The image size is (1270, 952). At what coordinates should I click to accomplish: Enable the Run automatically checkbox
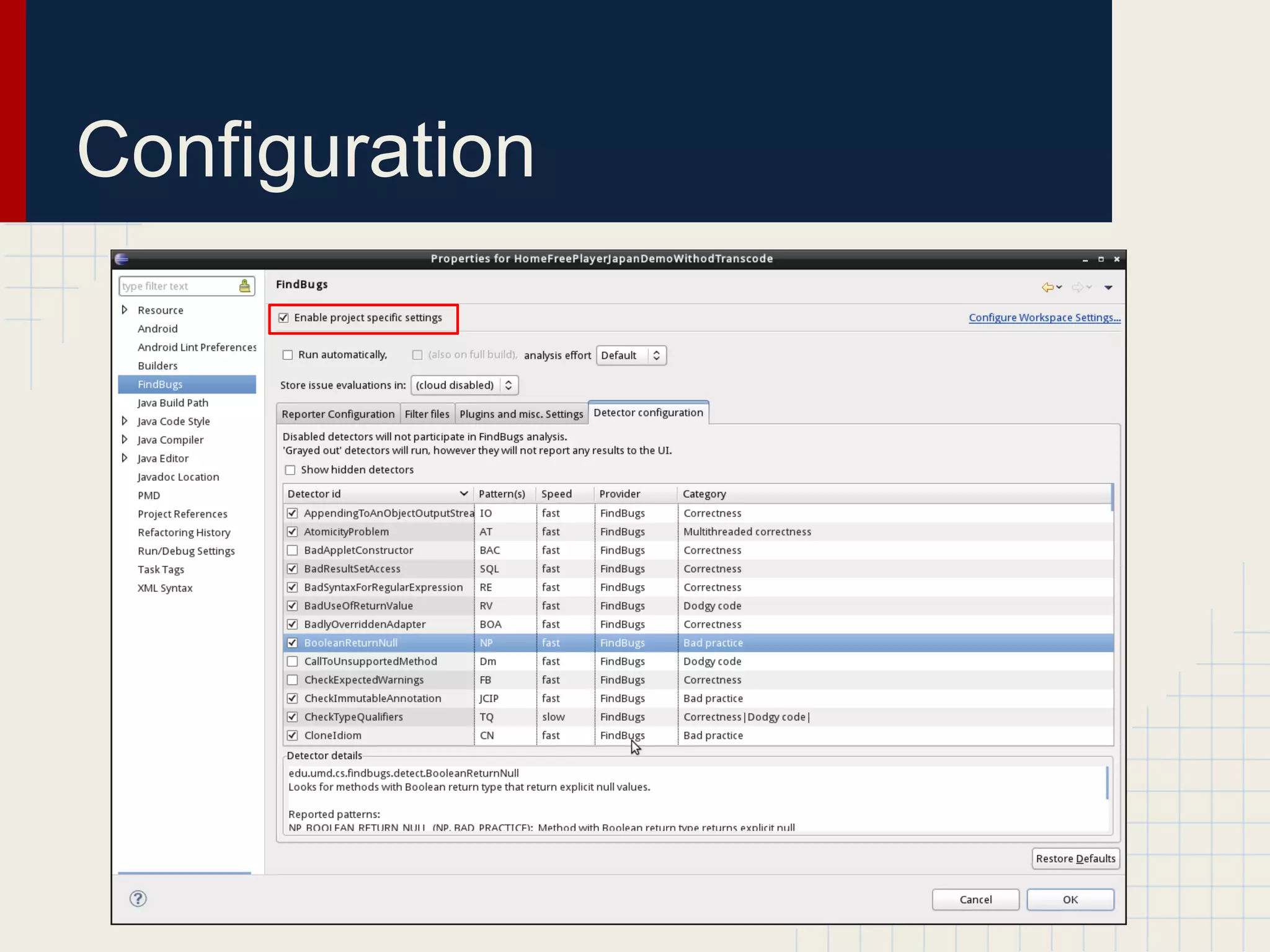(x=288, y=355)
